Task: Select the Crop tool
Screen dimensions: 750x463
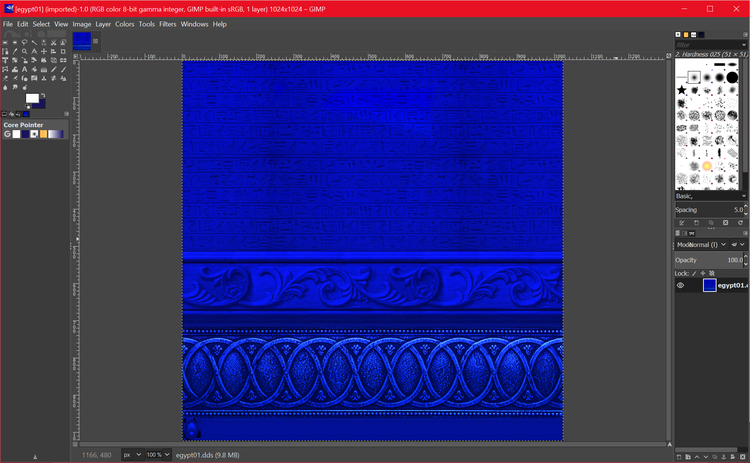Action: point(63,51)
